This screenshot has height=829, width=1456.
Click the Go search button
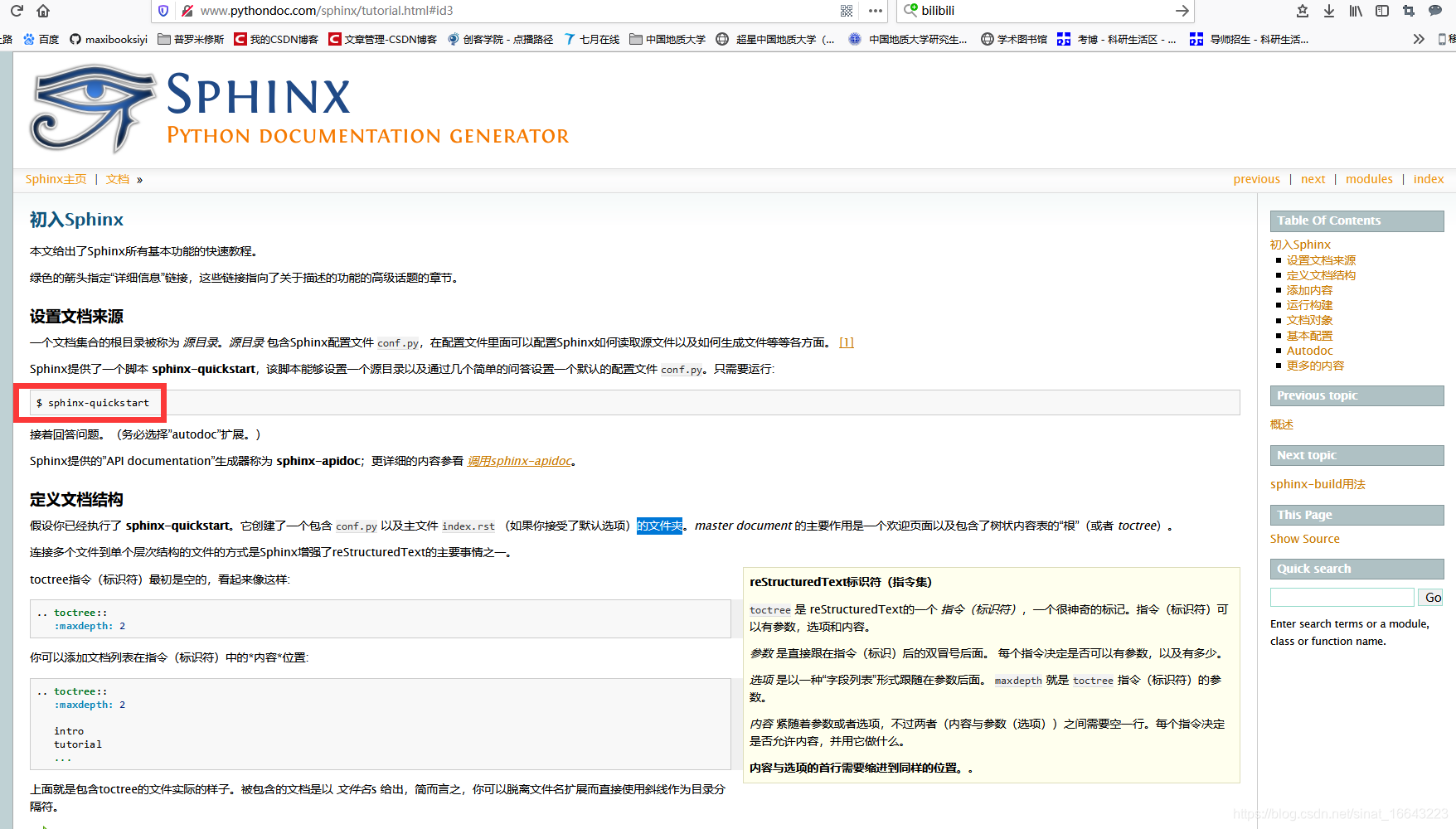1431,597
